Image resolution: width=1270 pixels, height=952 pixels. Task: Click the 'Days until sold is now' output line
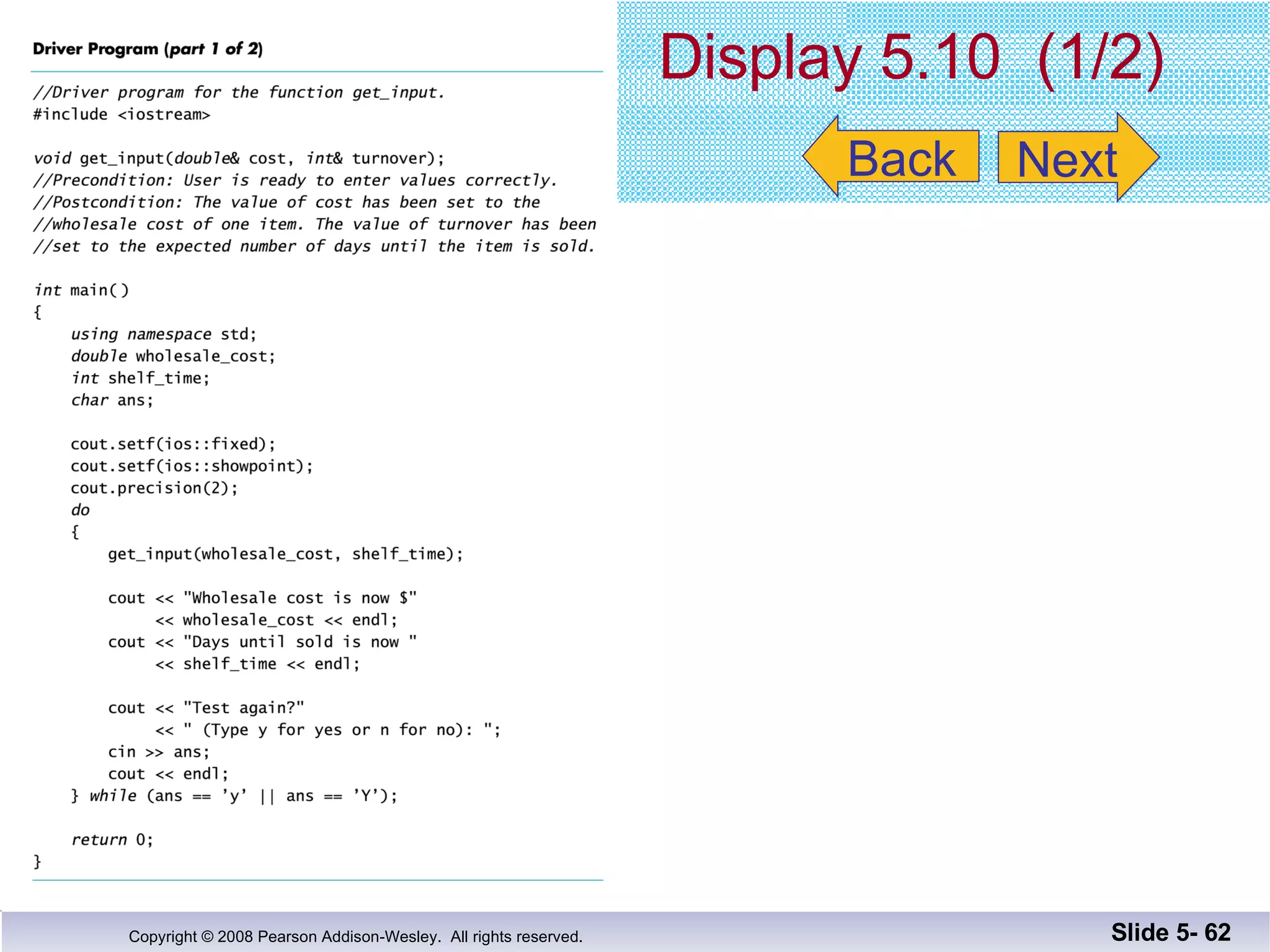(x=262, y=642)
